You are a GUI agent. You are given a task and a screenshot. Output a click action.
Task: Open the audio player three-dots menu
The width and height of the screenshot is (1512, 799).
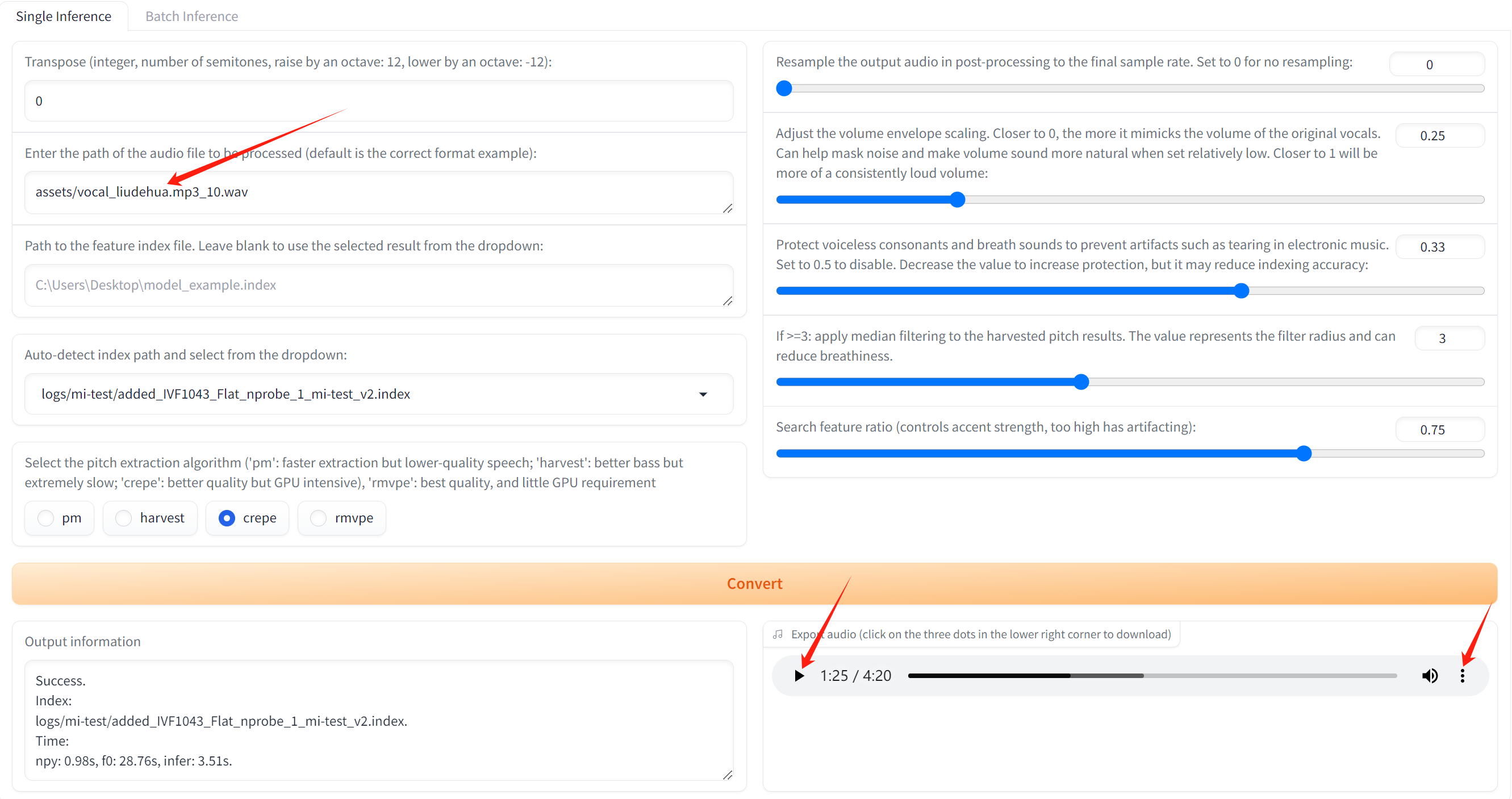tap(1462, 676)
